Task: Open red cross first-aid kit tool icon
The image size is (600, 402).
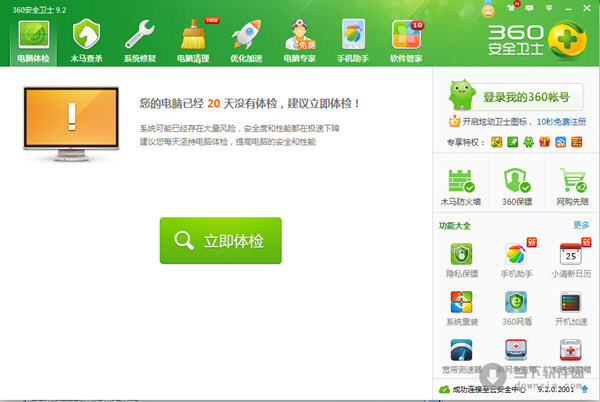Action: [571, 350]
